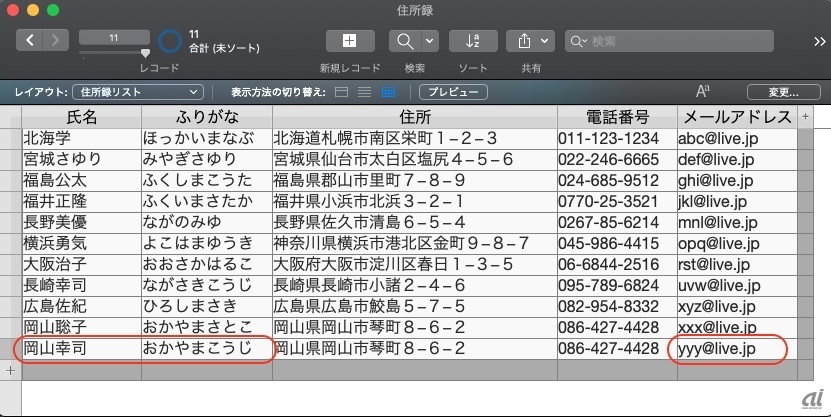
Task: Switch to Table view
Action: (x=388, y=92)
